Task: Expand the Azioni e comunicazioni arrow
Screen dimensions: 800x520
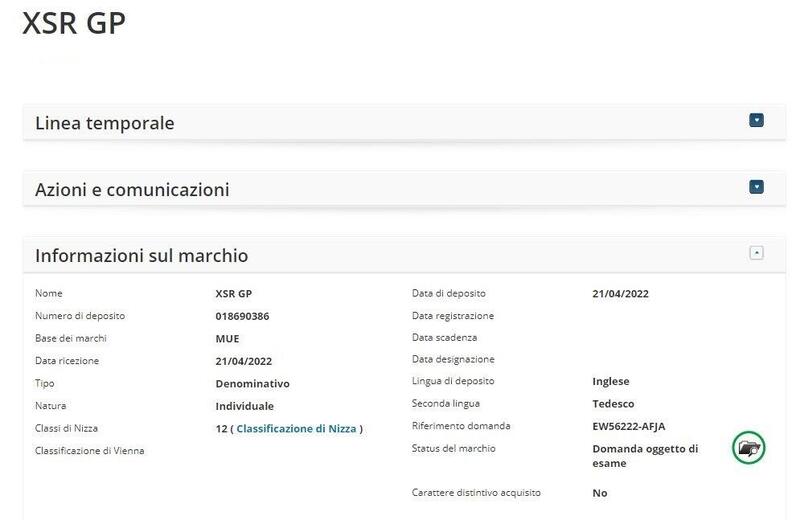Action: [756, 186]
